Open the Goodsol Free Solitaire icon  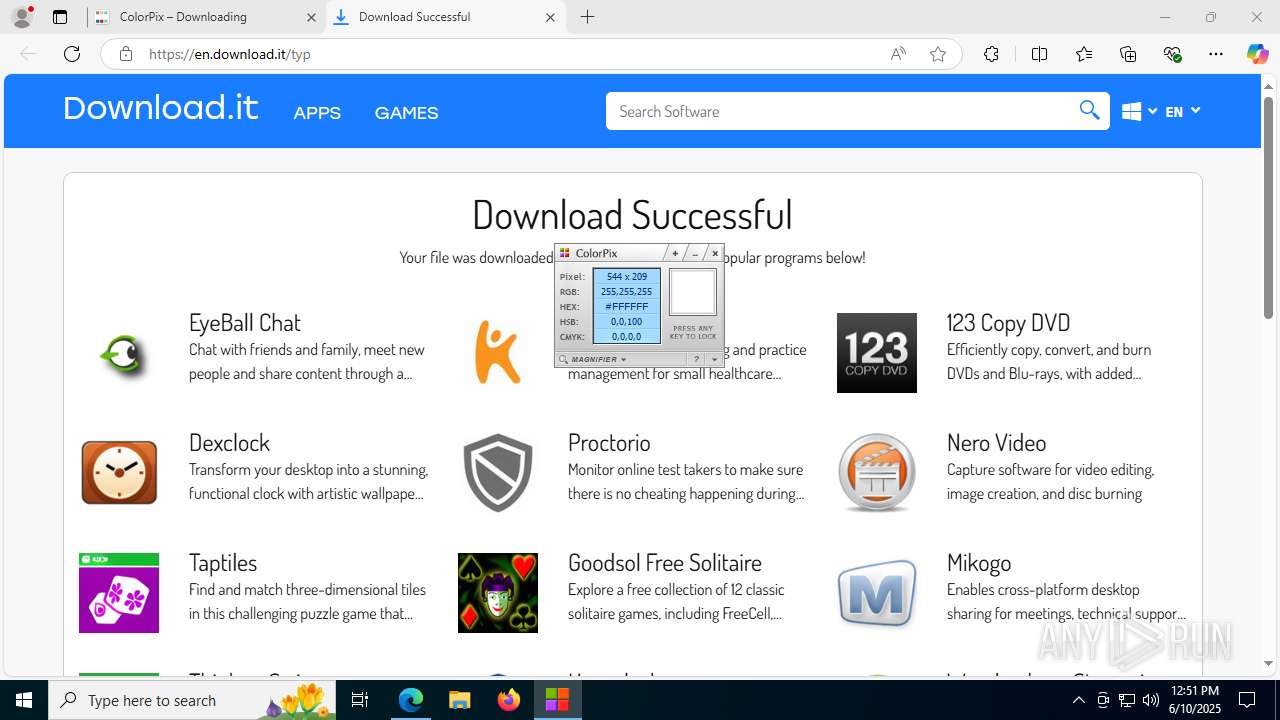pyautogui.click(x=498, y=593)
